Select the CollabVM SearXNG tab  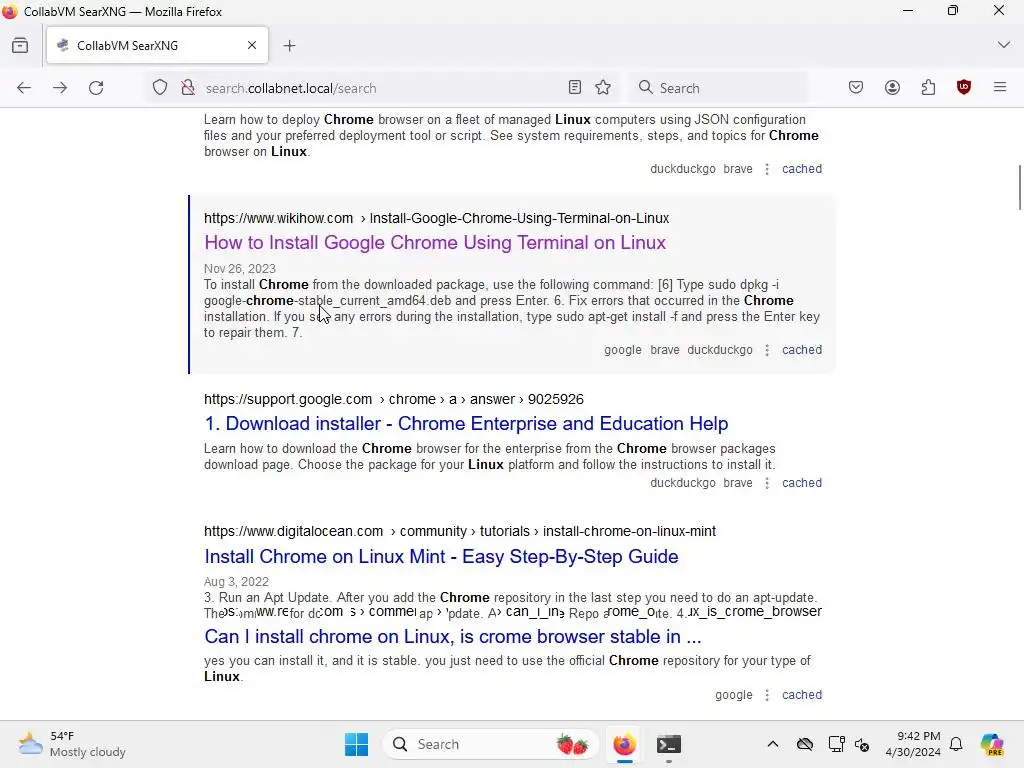157,45
